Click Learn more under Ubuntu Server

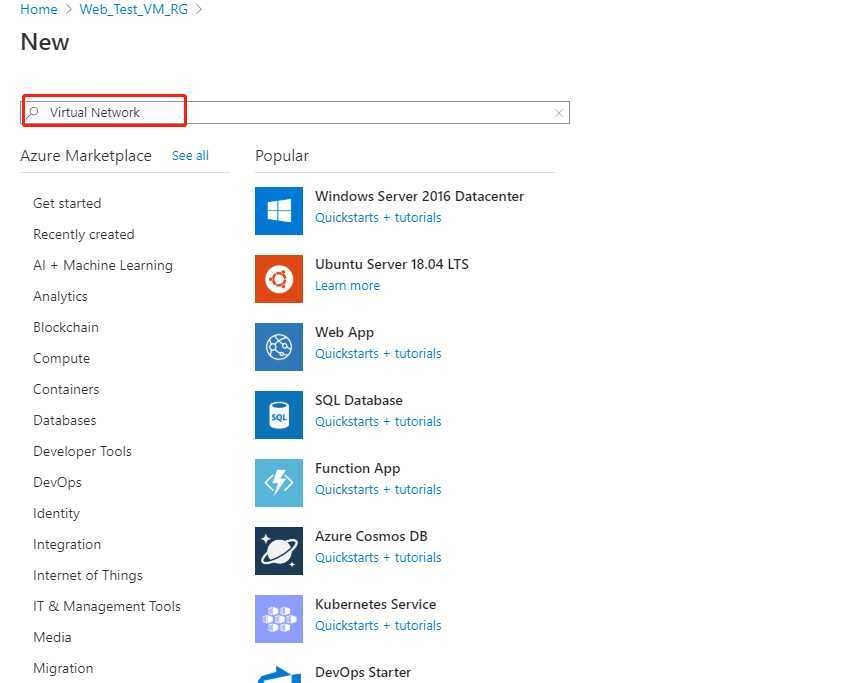[347, 286]
